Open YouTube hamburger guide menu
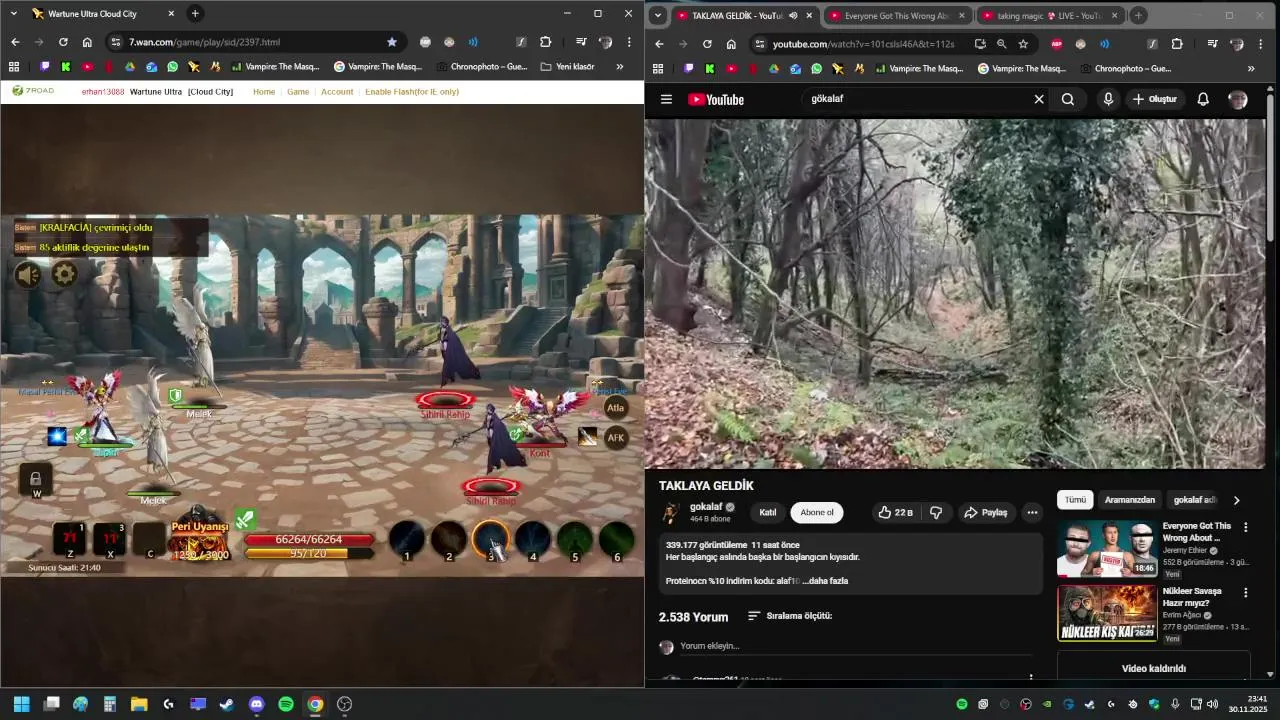Viewport: 1280px width, 720px height. (666, 99)
